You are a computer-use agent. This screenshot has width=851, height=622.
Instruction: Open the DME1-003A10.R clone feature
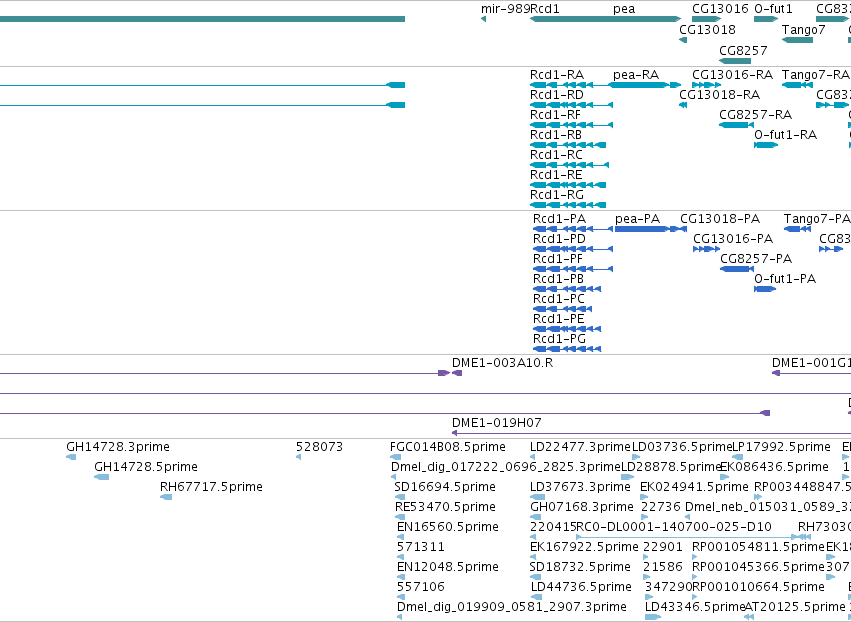click(x=457, y=373)
